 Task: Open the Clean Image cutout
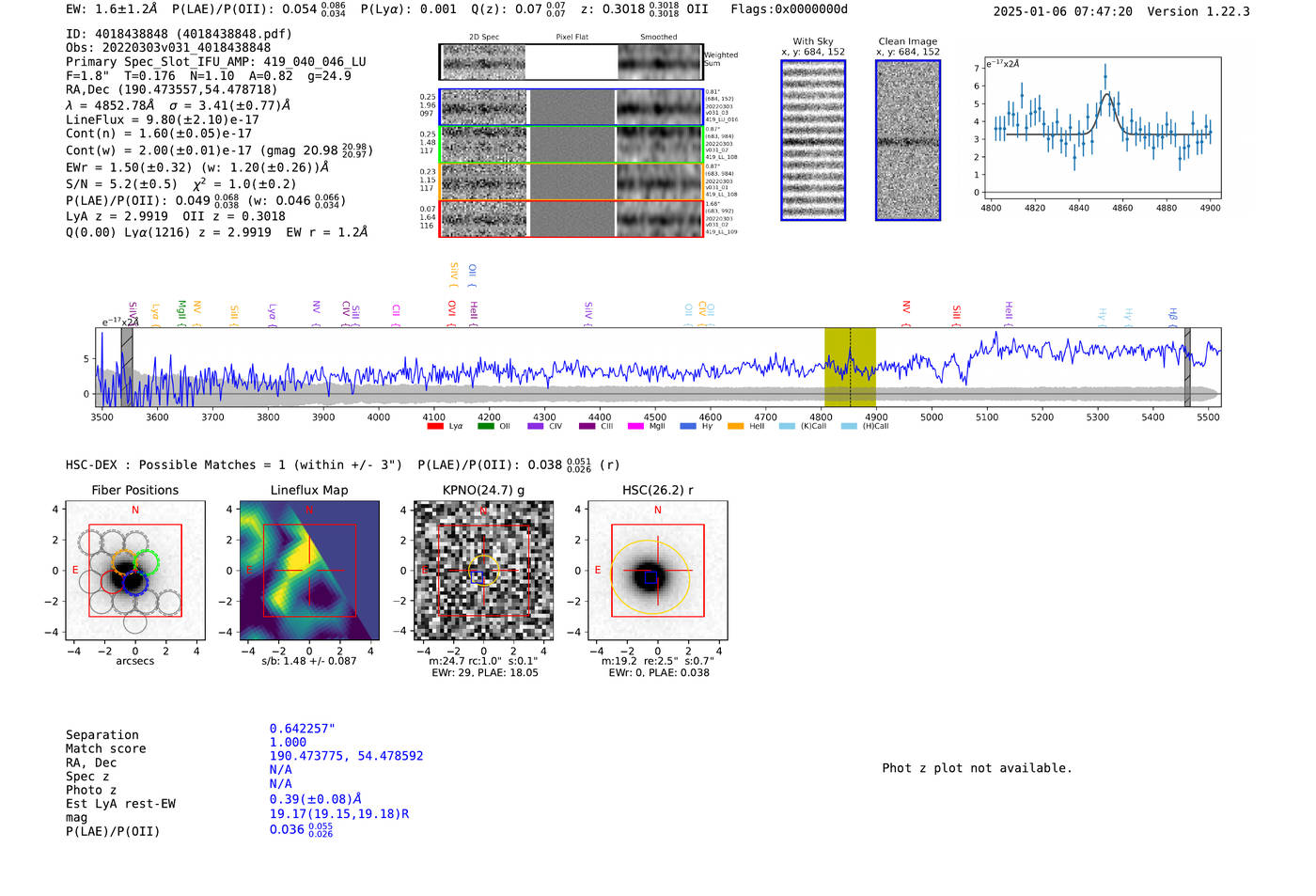coord(908,140)
